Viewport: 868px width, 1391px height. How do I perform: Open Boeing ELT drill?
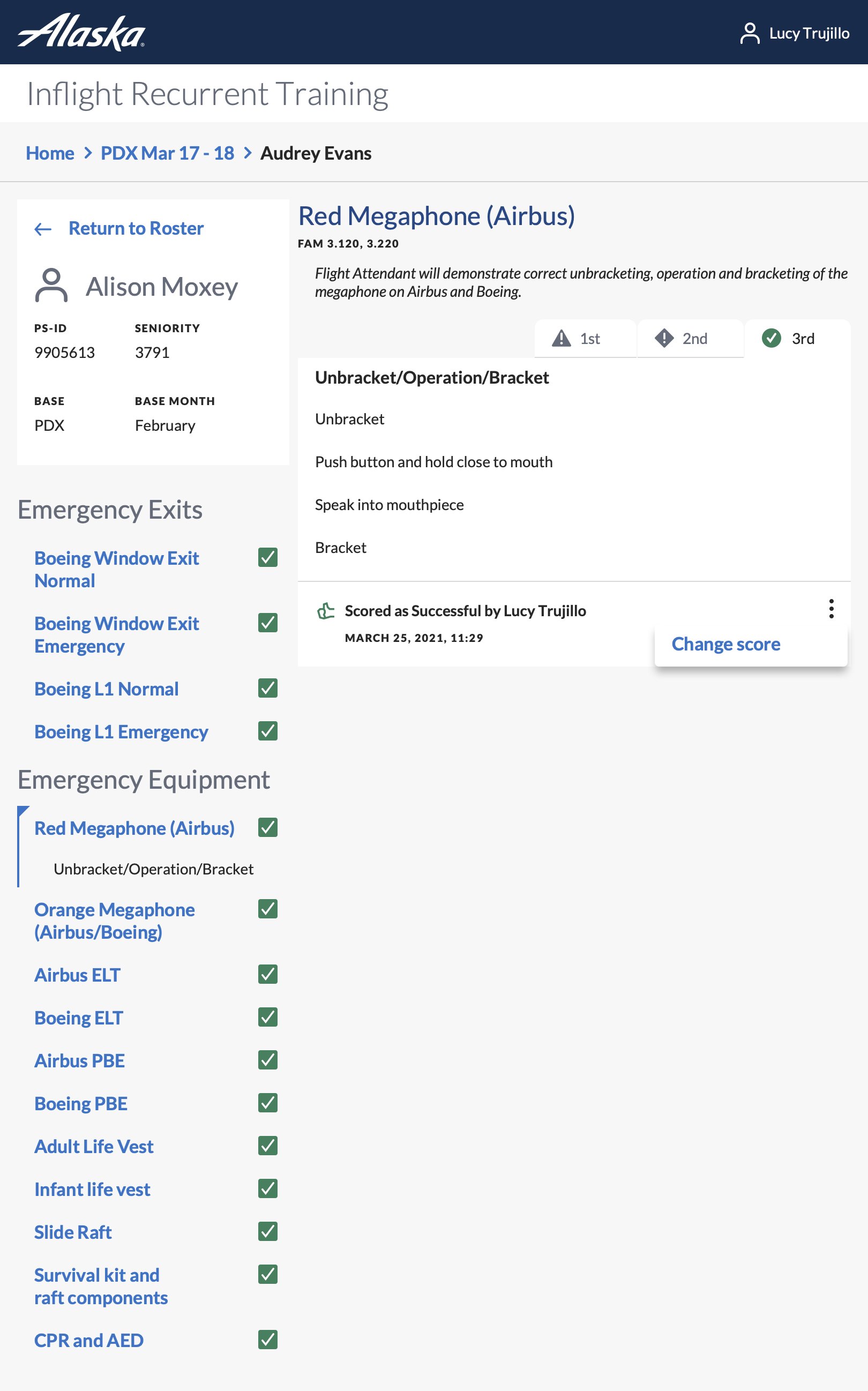79,1018
